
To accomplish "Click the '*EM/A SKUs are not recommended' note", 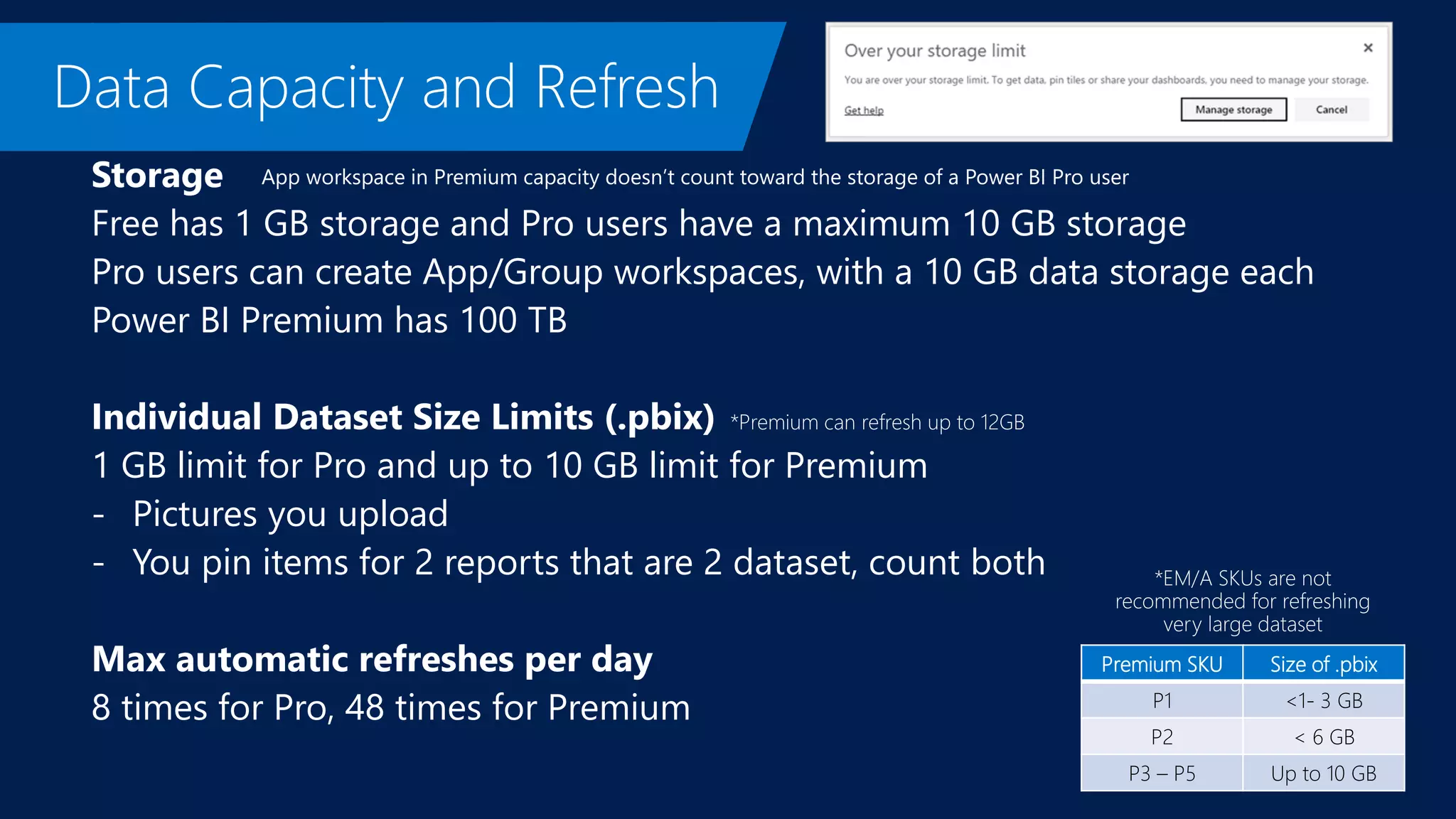I will tap(1242, 601).
